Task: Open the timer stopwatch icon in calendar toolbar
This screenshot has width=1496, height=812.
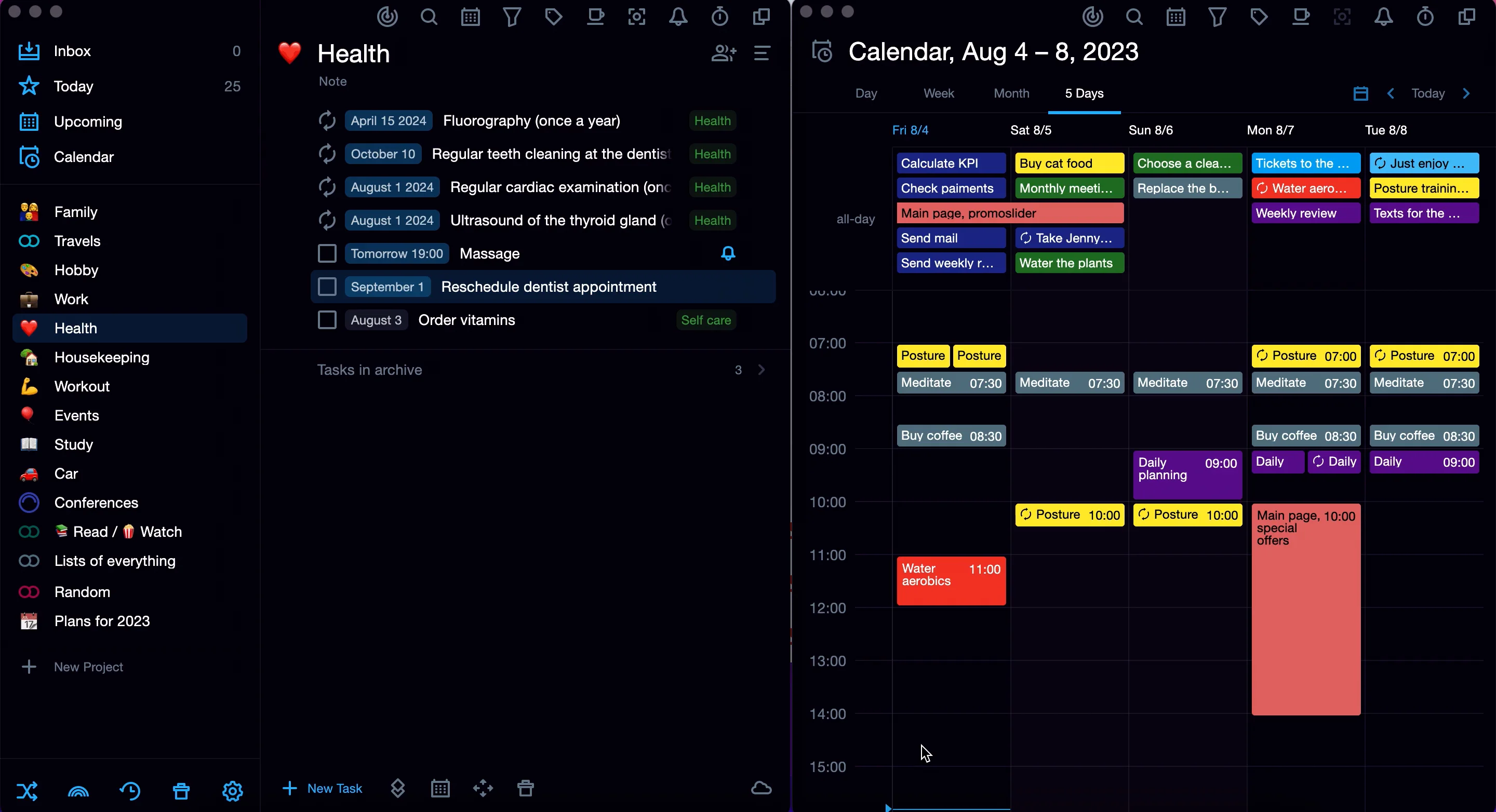Action: (1424, 17)
